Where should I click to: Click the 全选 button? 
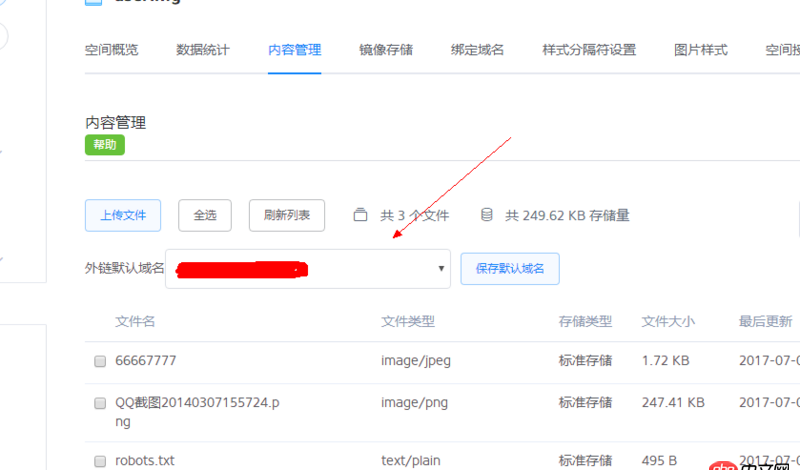[205, 215]
